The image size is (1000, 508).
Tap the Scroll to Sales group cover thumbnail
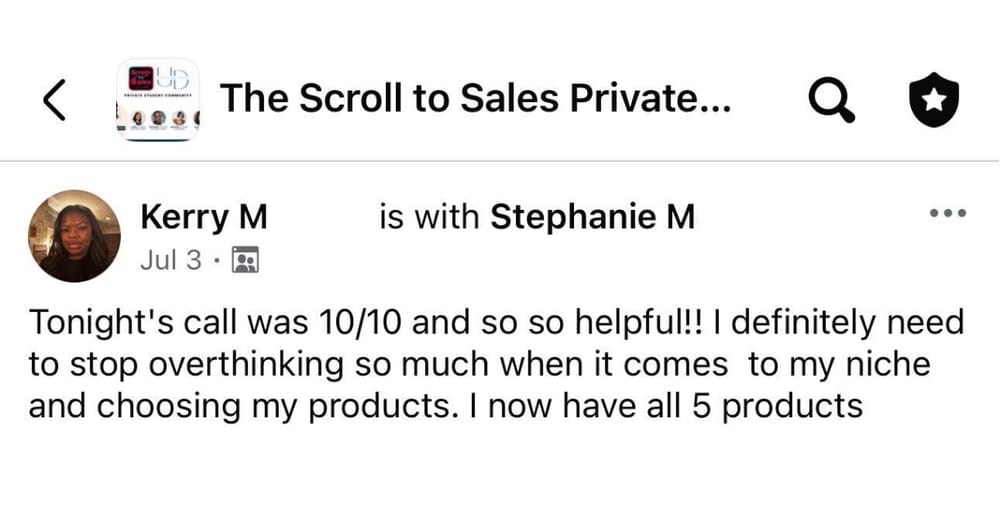tap(158, 99)
